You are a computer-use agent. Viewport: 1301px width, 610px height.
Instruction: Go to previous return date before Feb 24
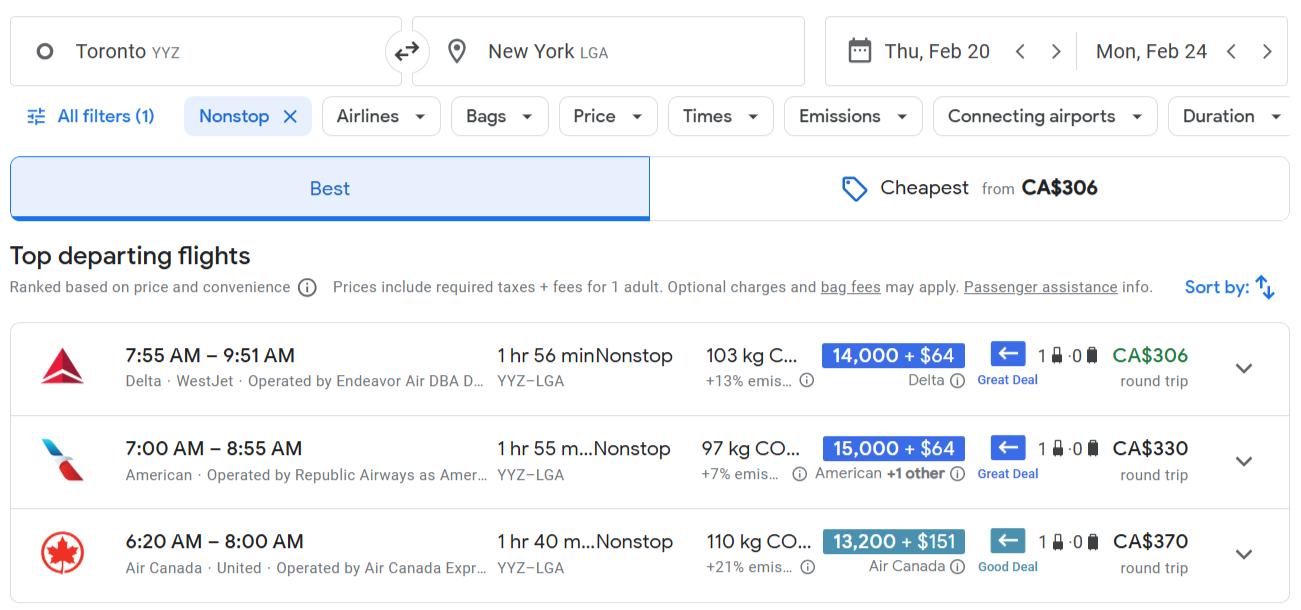1231,52
